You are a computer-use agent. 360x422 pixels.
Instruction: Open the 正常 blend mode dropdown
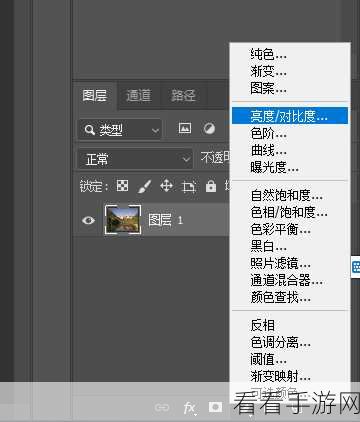pyautogui.click(x=135, y=159)
